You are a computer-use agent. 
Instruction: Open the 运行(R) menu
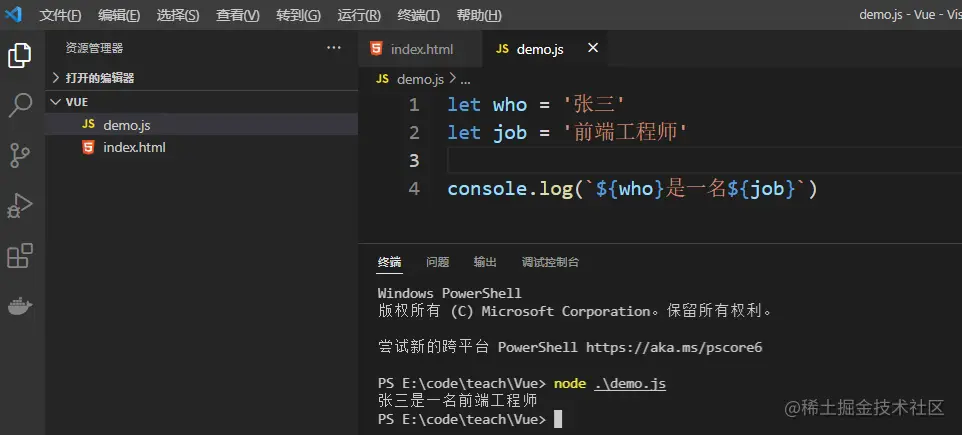click(x=359, y=15)
